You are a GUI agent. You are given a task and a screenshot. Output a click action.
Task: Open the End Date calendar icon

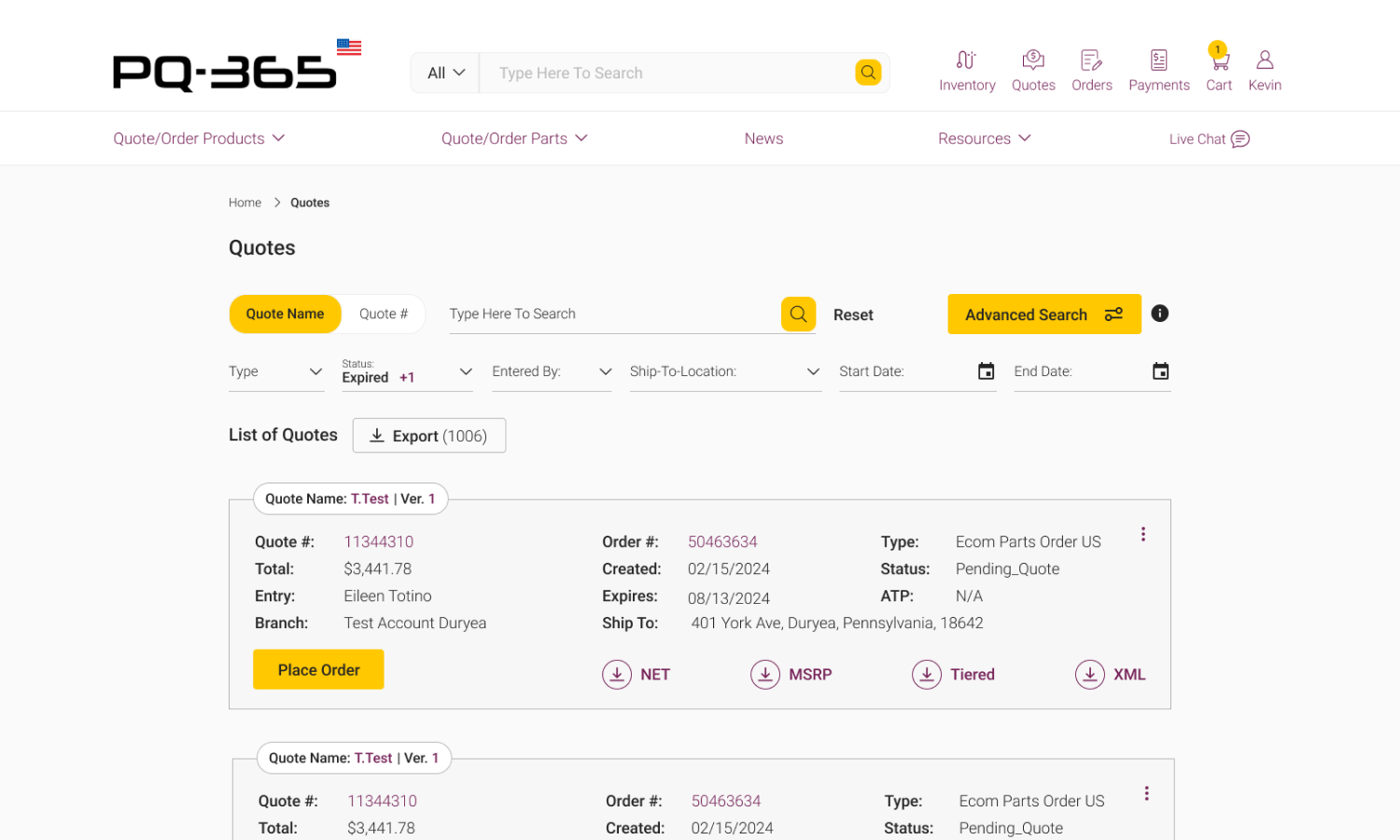(x=1160, y=371)
